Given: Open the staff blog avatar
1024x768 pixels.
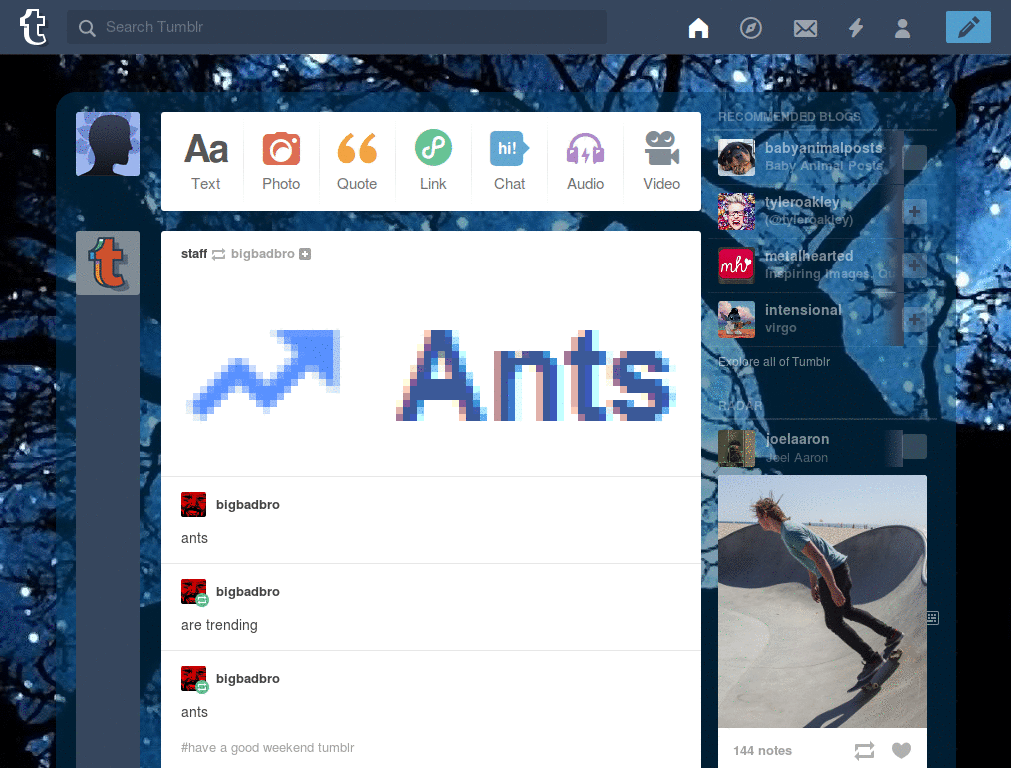Looking at the screenshot, I should pos(108,263).
